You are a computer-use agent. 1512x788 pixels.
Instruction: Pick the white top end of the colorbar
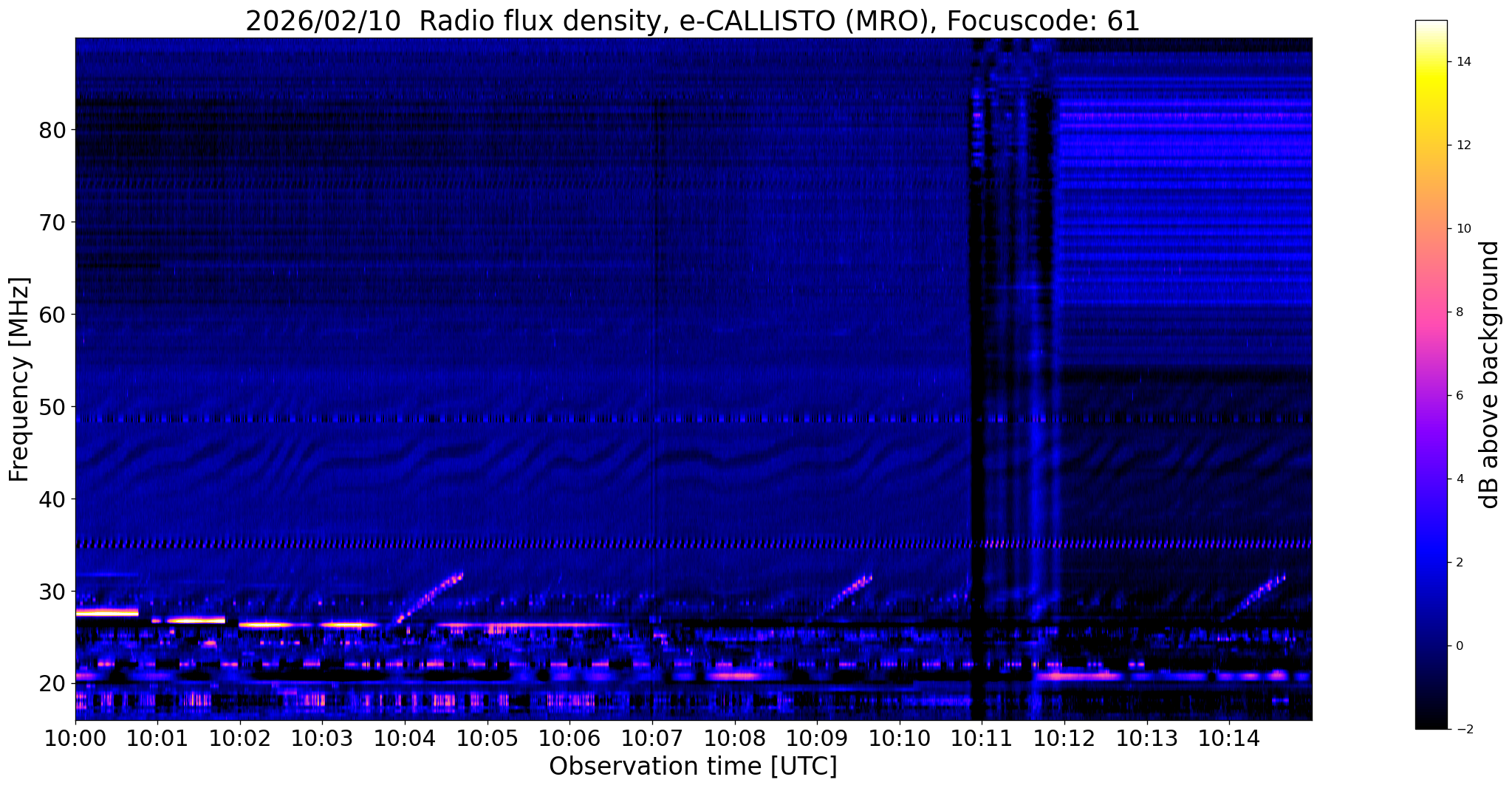coord(1431,25)
